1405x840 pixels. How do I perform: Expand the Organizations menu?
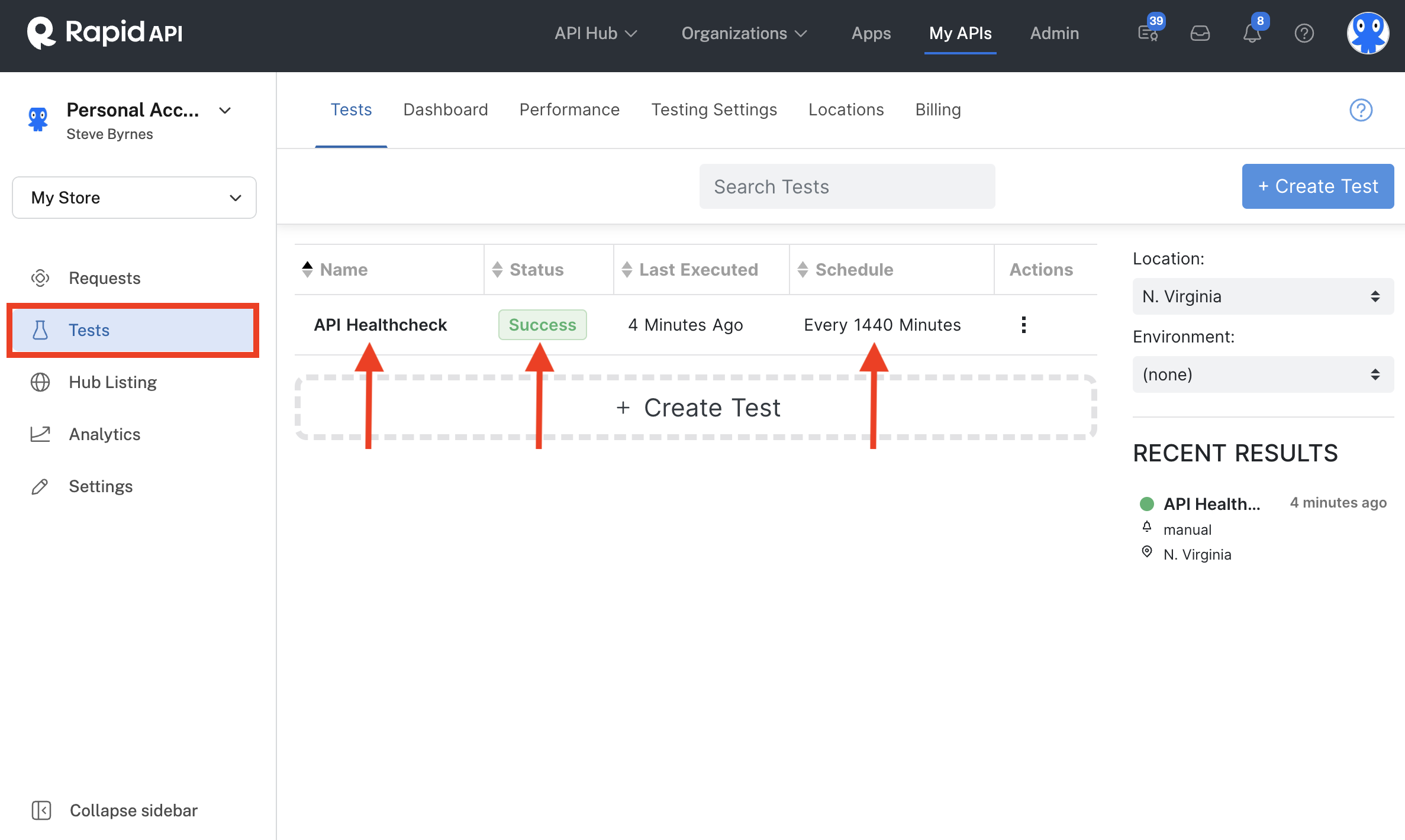[x=744, y=33]
